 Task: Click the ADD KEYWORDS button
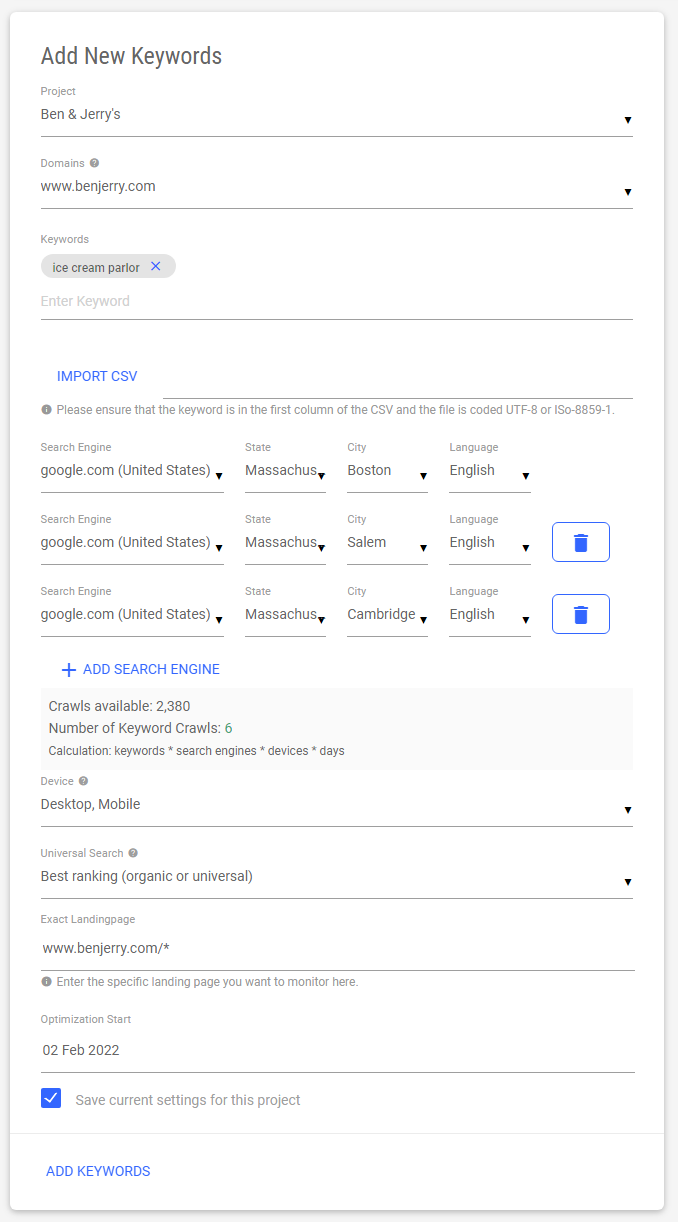click(x=98, y=1171)
